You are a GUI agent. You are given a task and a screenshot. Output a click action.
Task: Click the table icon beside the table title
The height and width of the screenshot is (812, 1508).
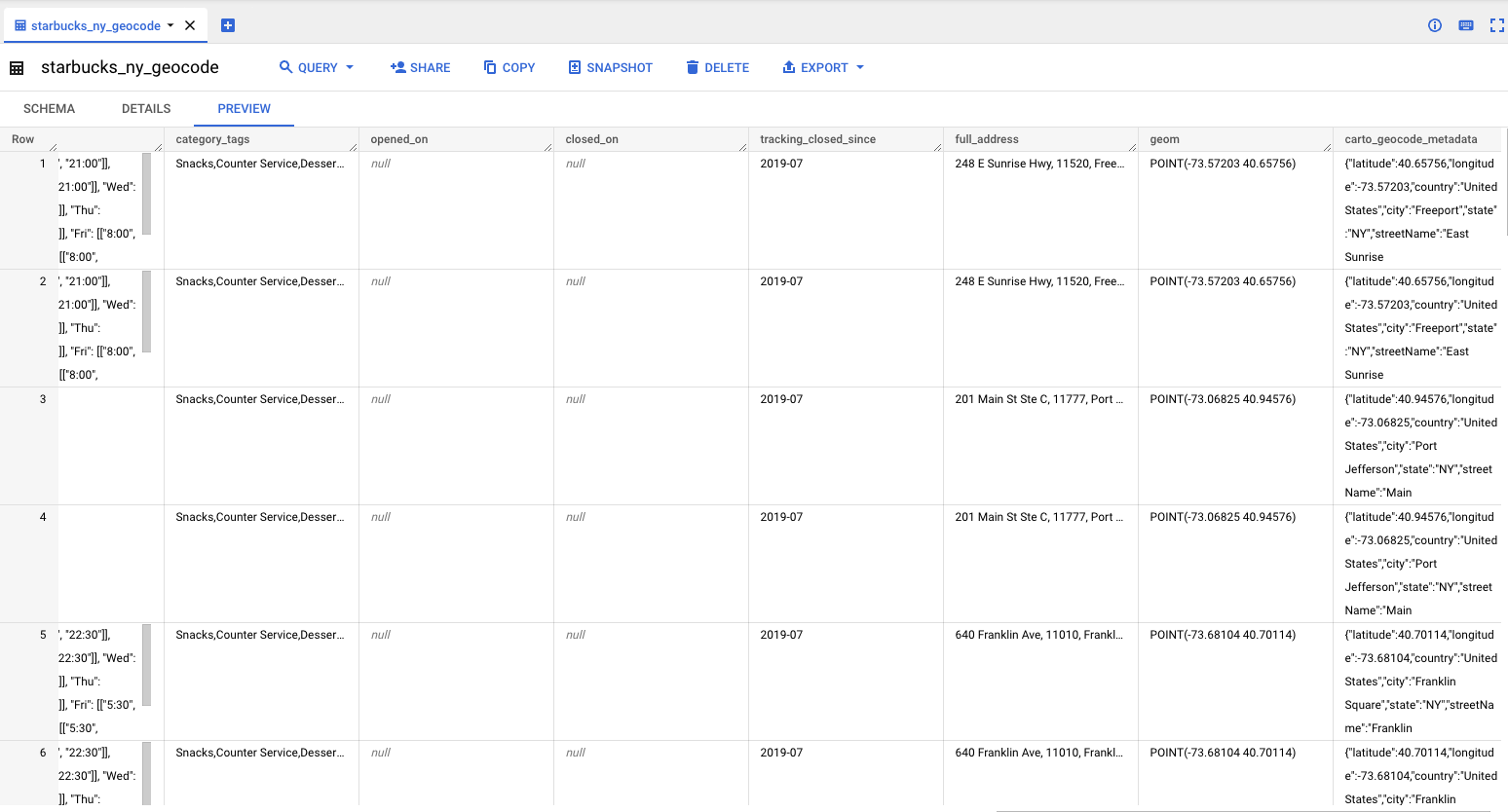coord(17,68)
